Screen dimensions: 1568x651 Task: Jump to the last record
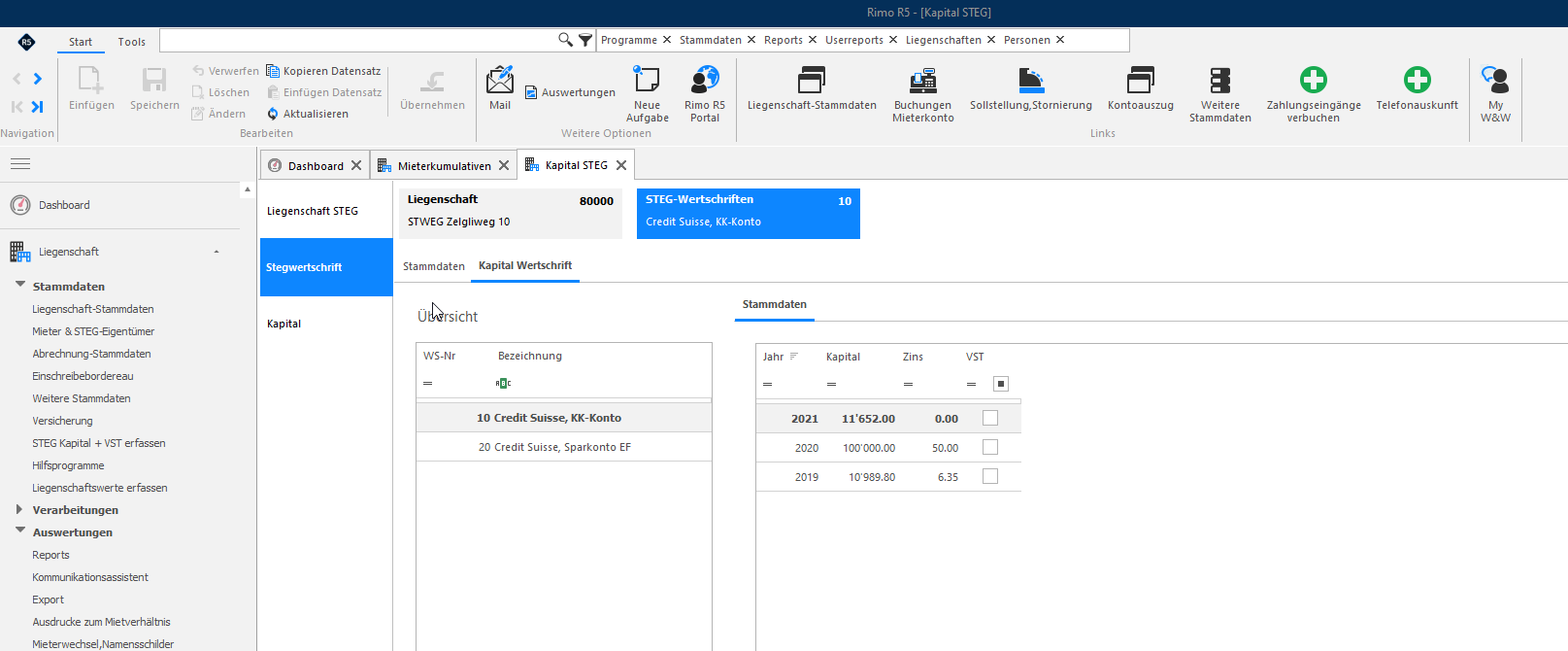tap(37, 107)
